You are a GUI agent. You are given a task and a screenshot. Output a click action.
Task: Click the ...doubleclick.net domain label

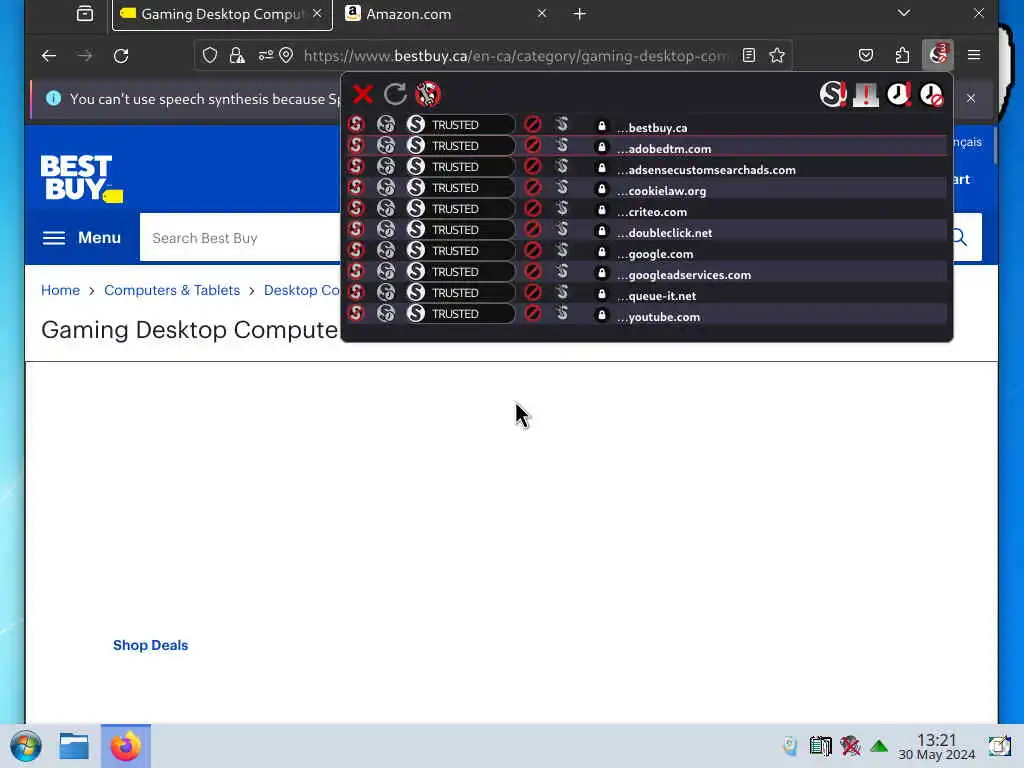(664, 232)
